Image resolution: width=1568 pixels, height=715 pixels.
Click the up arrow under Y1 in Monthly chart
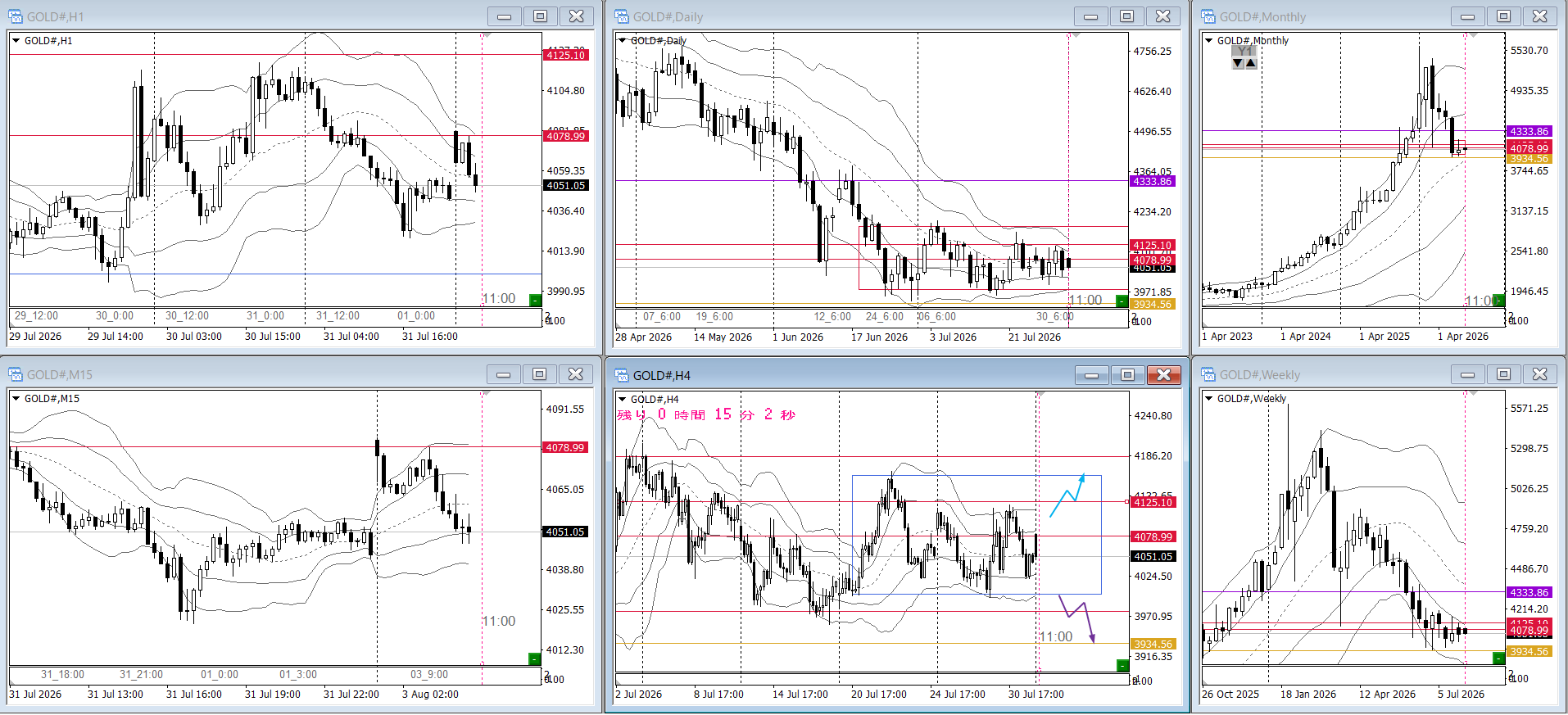(1251, 63)
